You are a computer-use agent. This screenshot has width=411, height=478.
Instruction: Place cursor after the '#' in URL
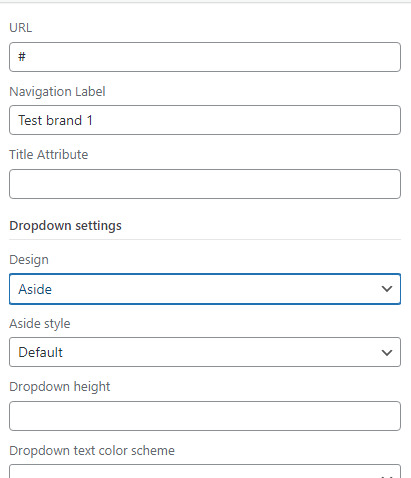click(x=28, y=57)
